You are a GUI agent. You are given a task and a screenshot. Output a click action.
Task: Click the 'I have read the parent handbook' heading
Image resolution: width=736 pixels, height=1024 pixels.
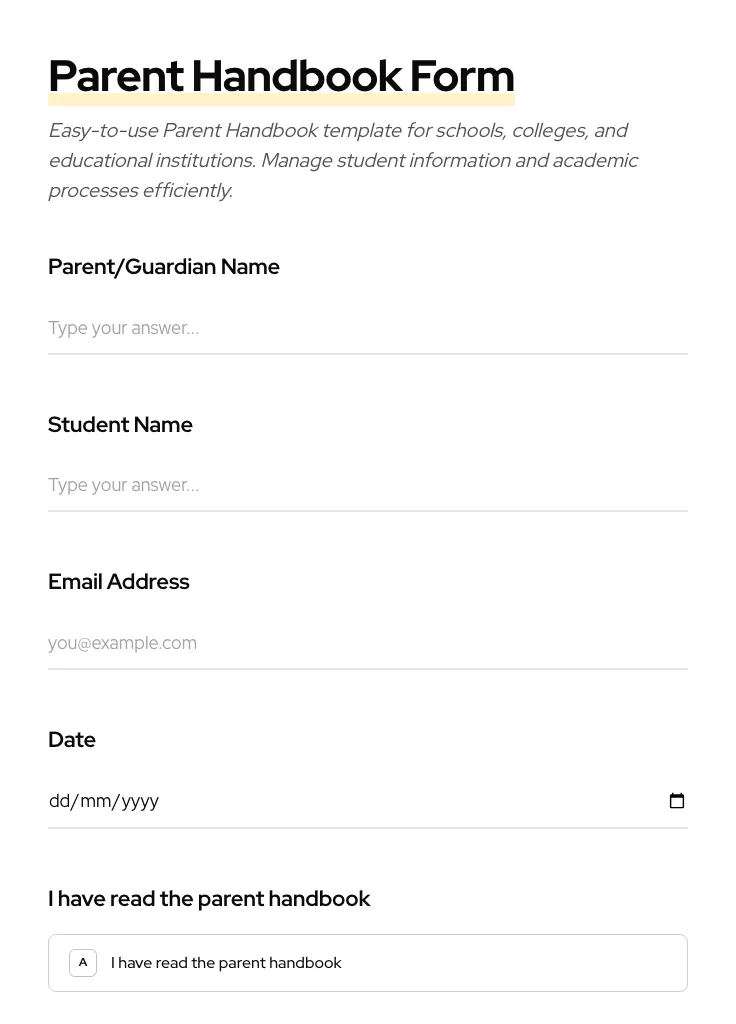coord(209,898)
